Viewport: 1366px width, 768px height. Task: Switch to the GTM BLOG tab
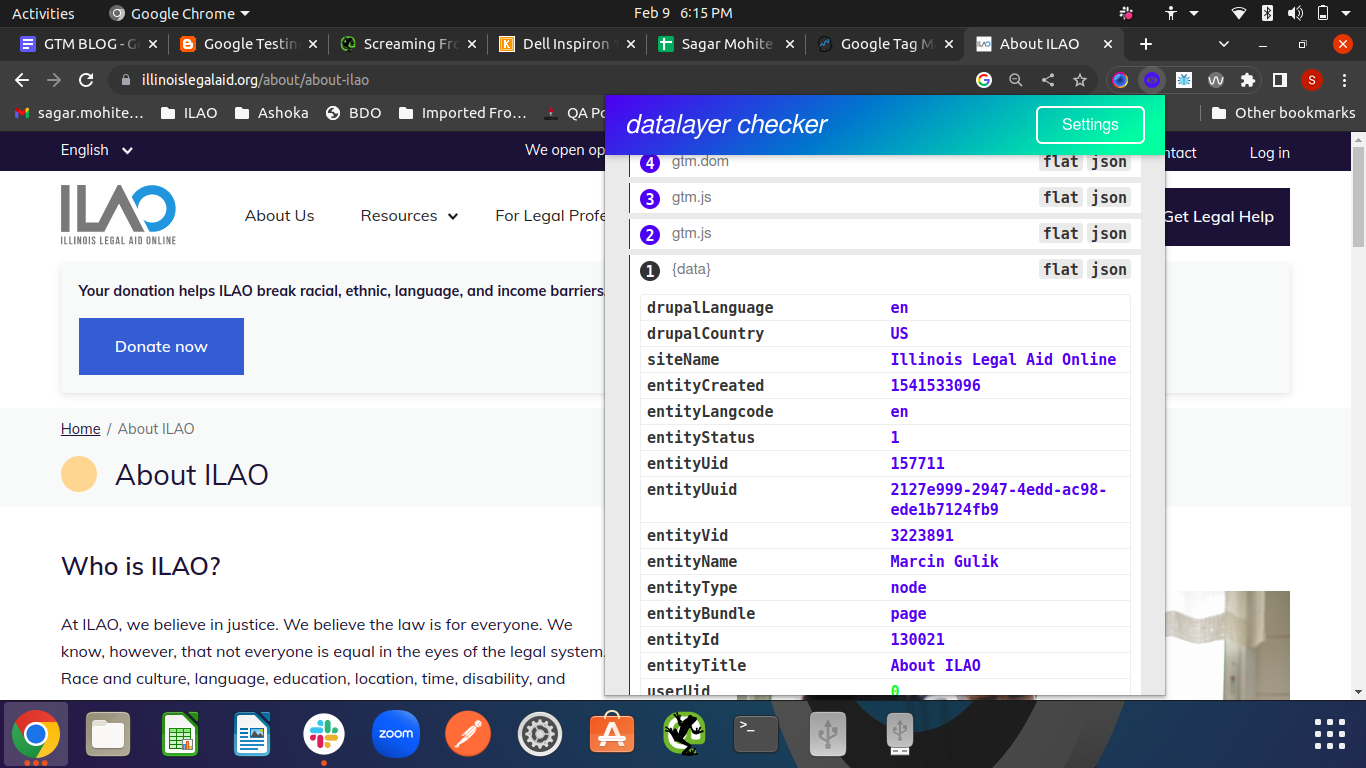[x=87, y=44]
